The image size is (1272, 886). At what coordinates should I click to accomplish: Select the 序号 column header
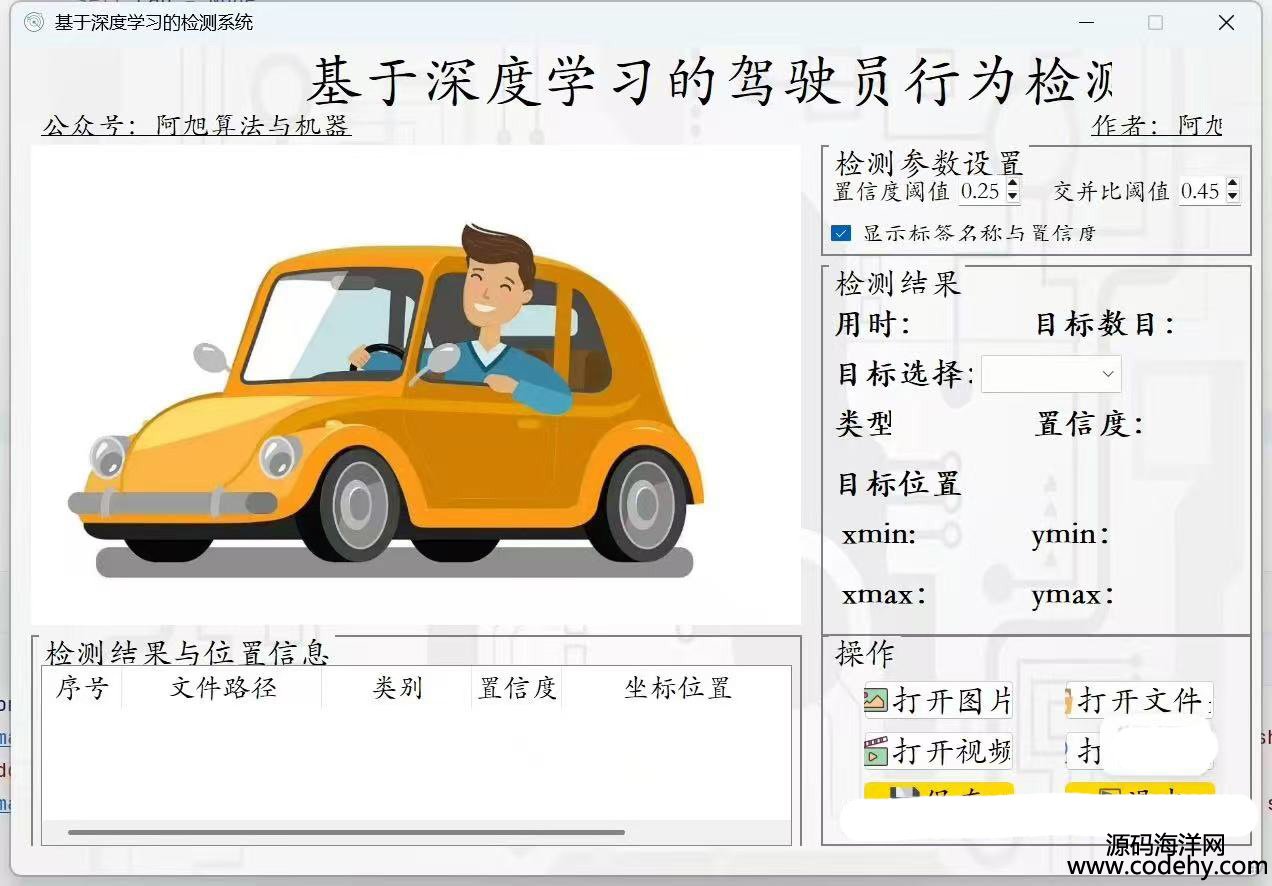click(x=82, y=688)
